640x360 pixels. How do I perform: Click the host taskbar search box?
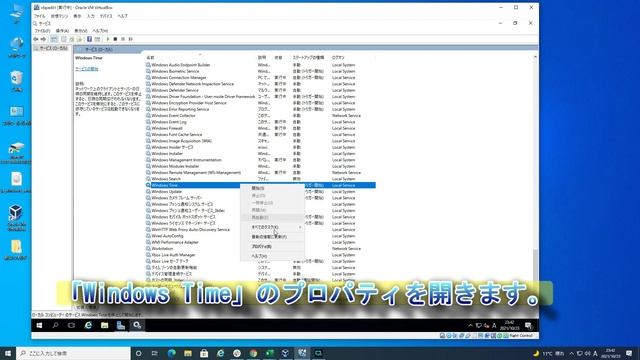coord(73,353)
